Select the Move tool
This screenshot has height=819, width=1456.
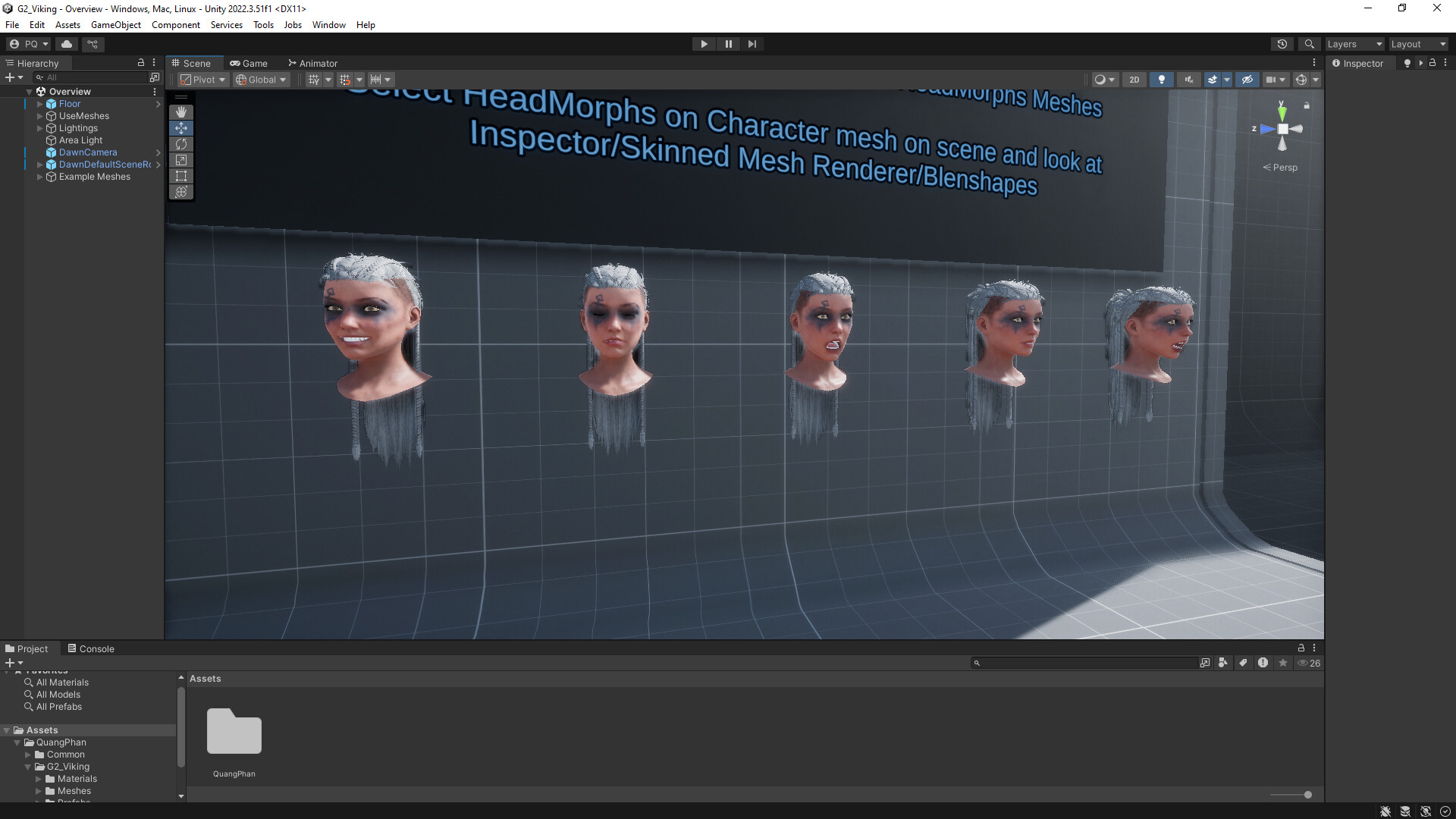(x=181, y=128)
